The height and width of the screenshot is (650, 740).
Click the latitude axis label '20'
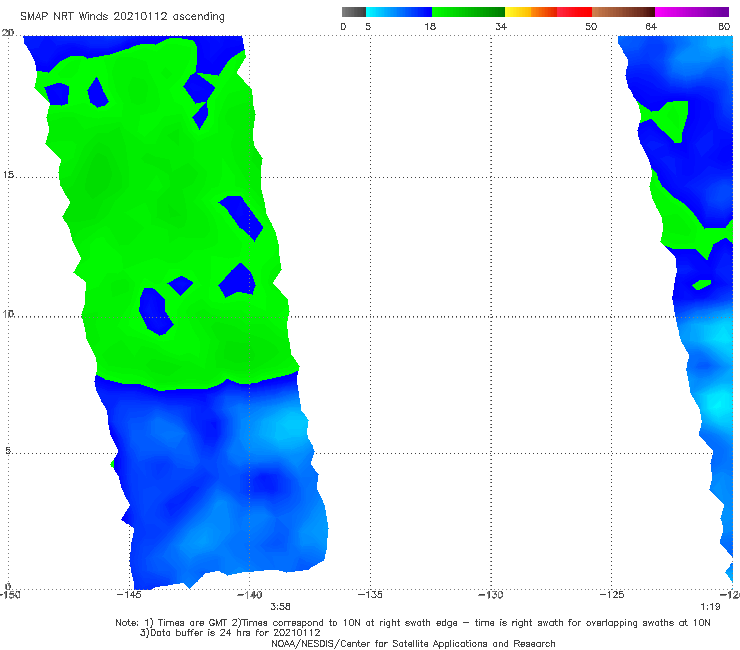click(x=8, y=33)
